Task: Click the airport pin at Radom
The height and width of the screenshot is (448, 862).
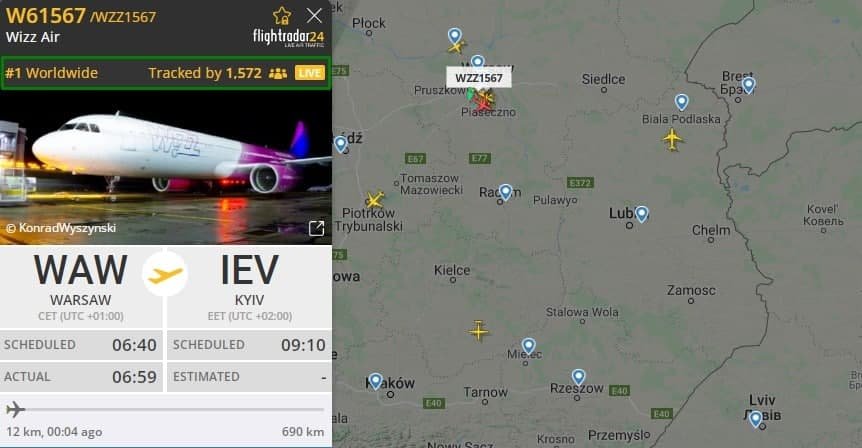Action: tap(505, 192)
